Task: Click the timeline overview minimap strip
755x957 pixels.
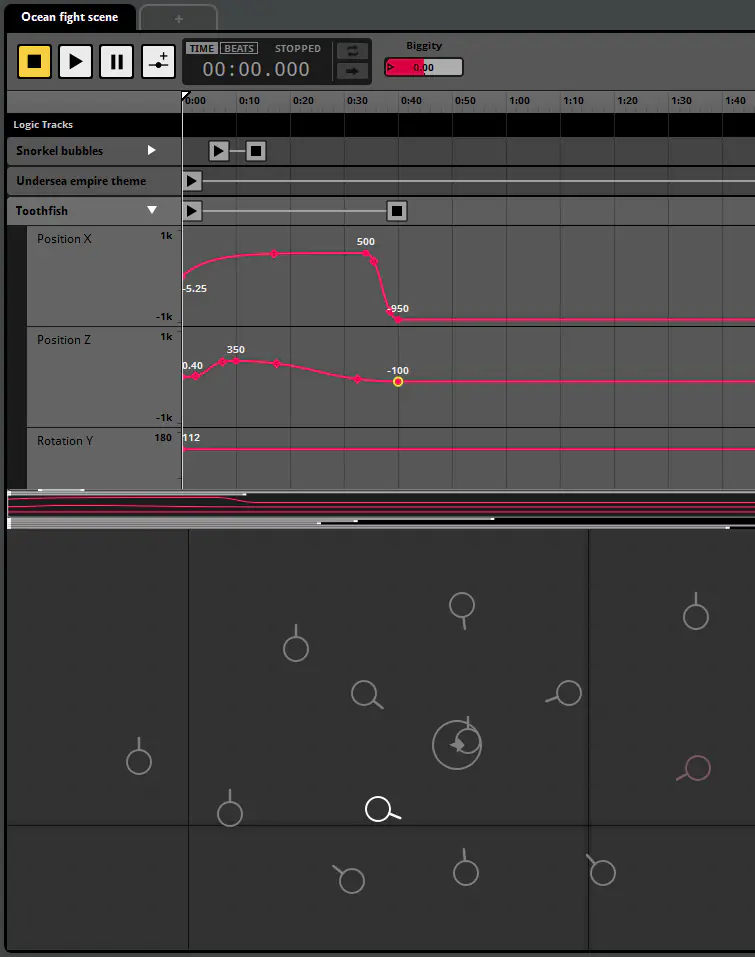Action: [381, 509]
